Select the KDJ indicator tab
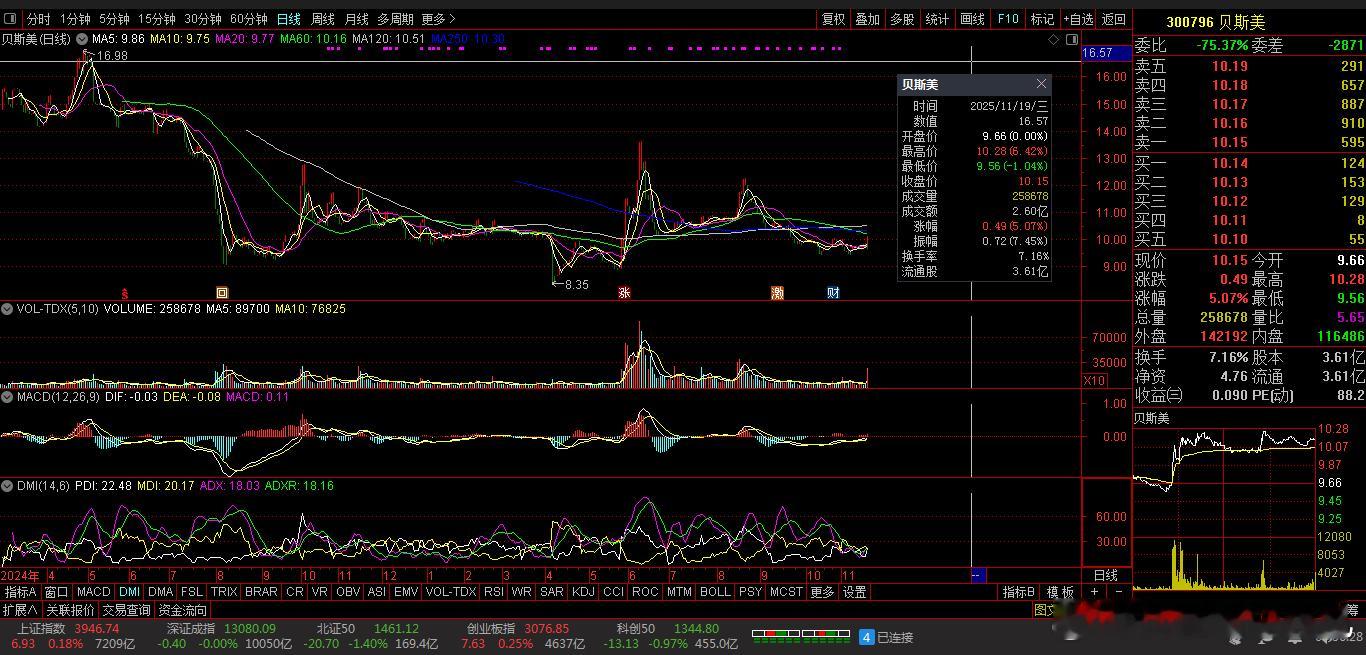 coord(582,592)
